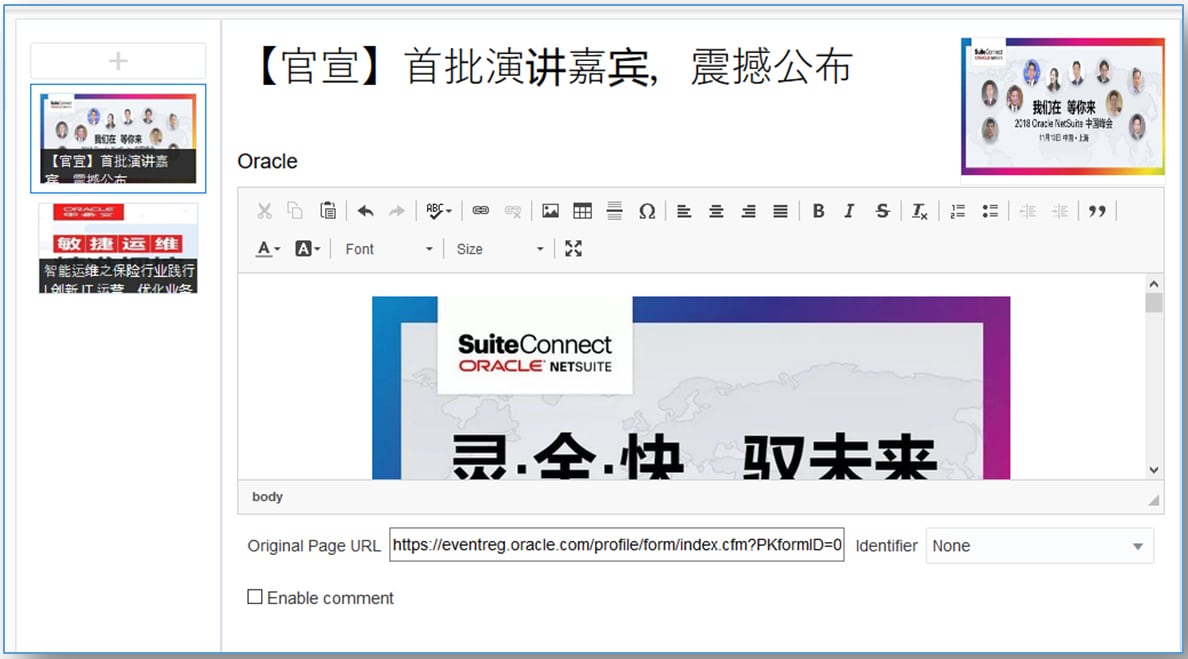Click the SuiteConnect banner image in editor
The width and height of the screenshot is (1188, 659).
pyautogui.click(x=691, y=388)
